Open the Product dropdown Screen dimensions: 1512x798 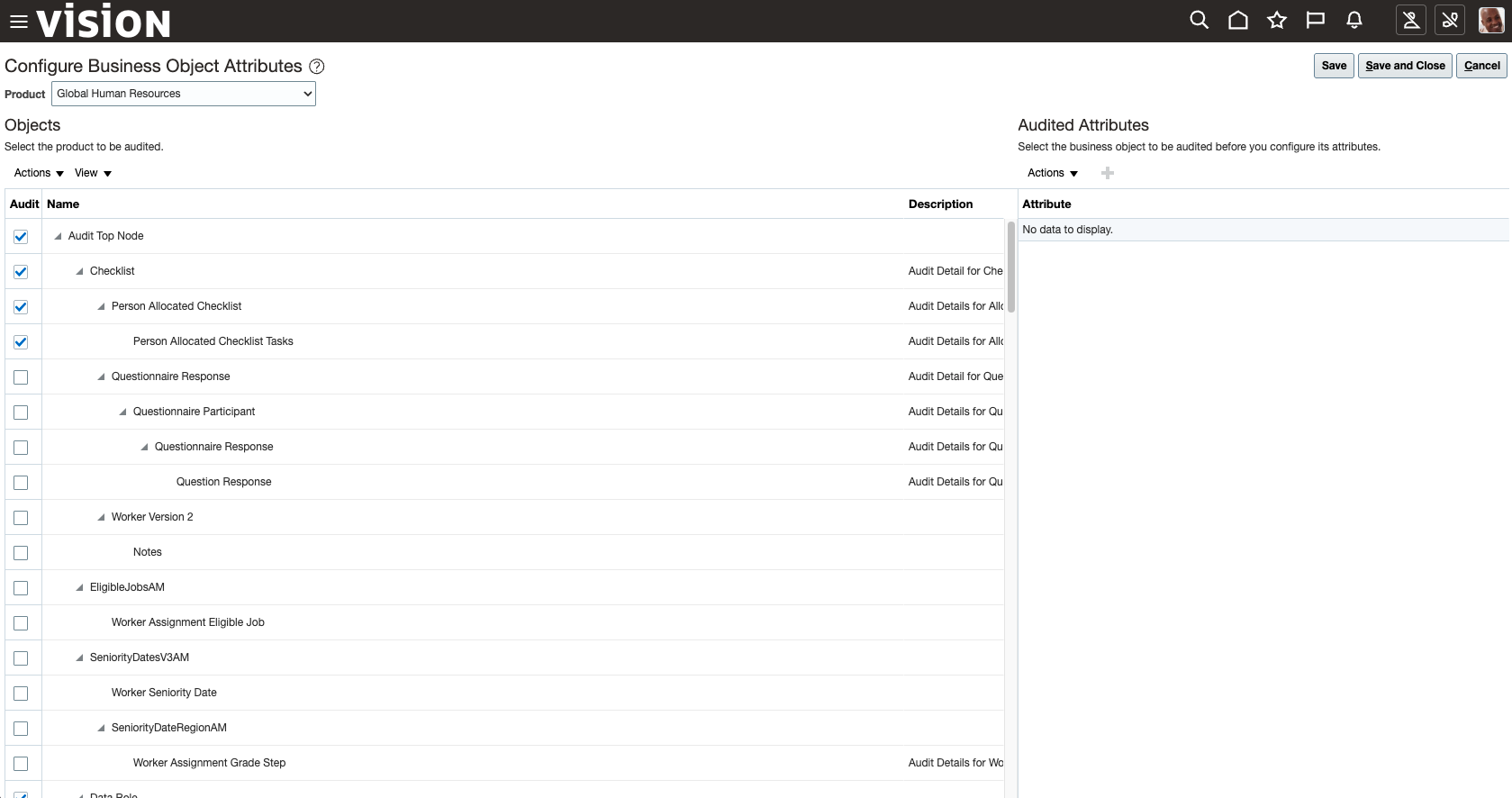184,94
